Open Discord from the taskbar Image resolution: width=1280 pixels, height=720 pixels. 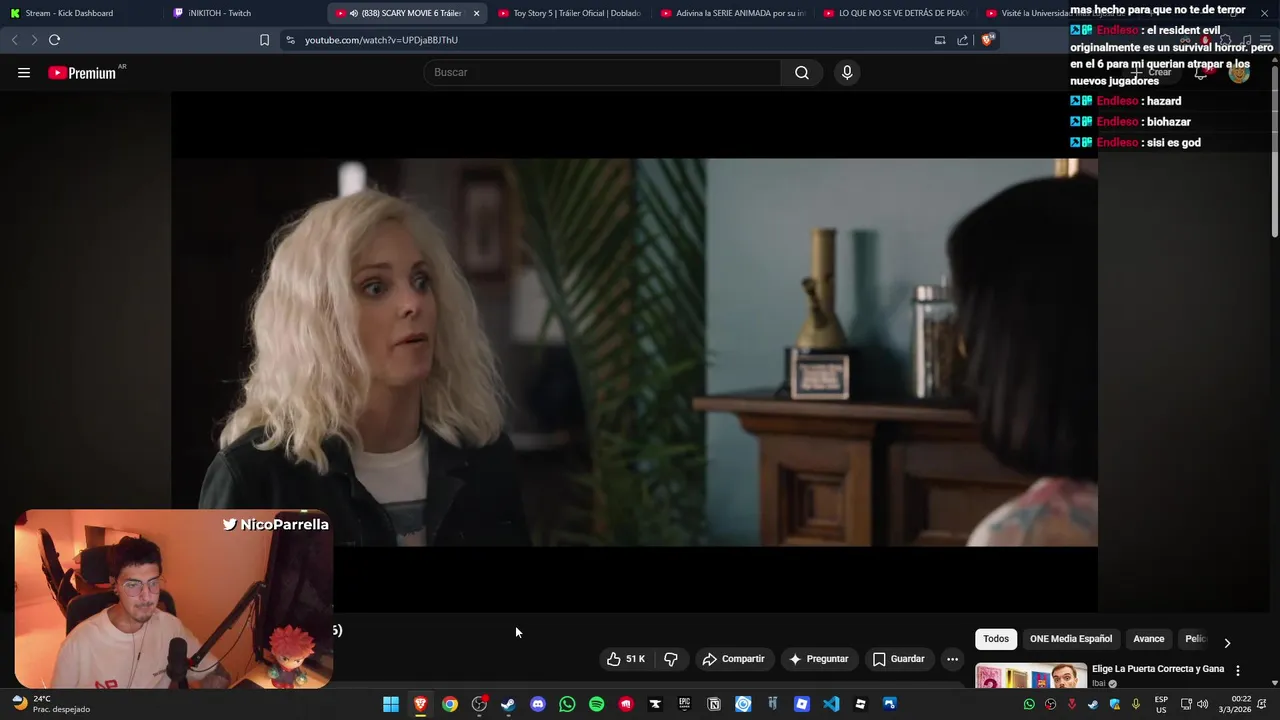[x=538, y=704]
